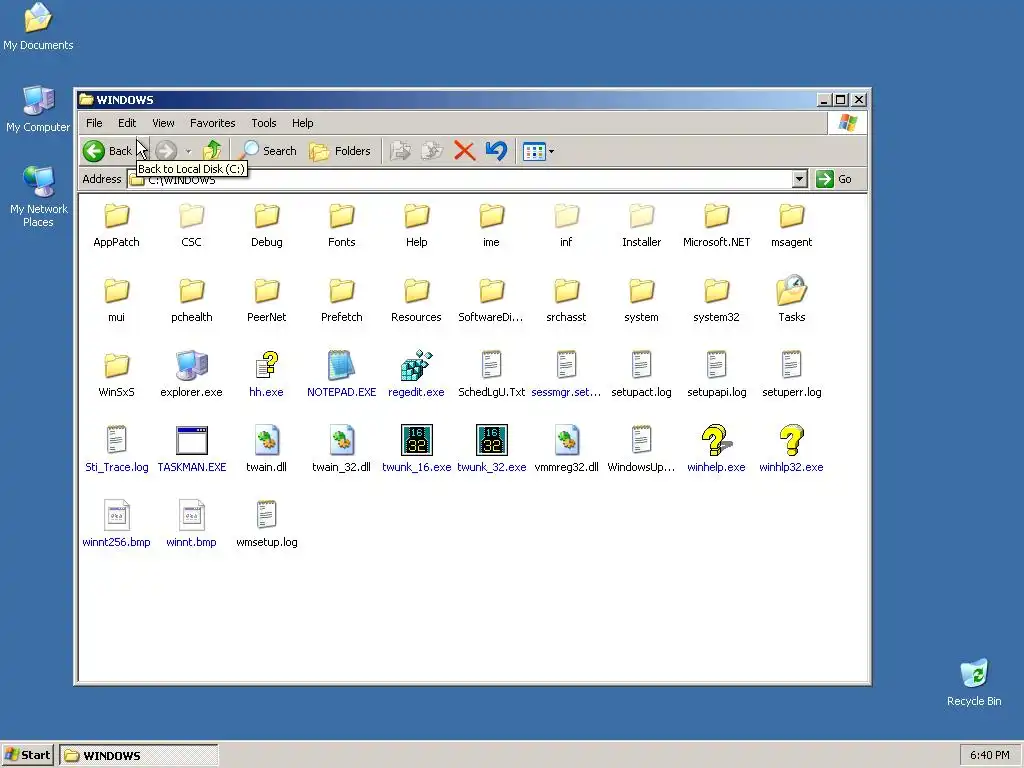The image size is (1024, 768).
Task: Select the msagent folder
Action: [792, 225]
